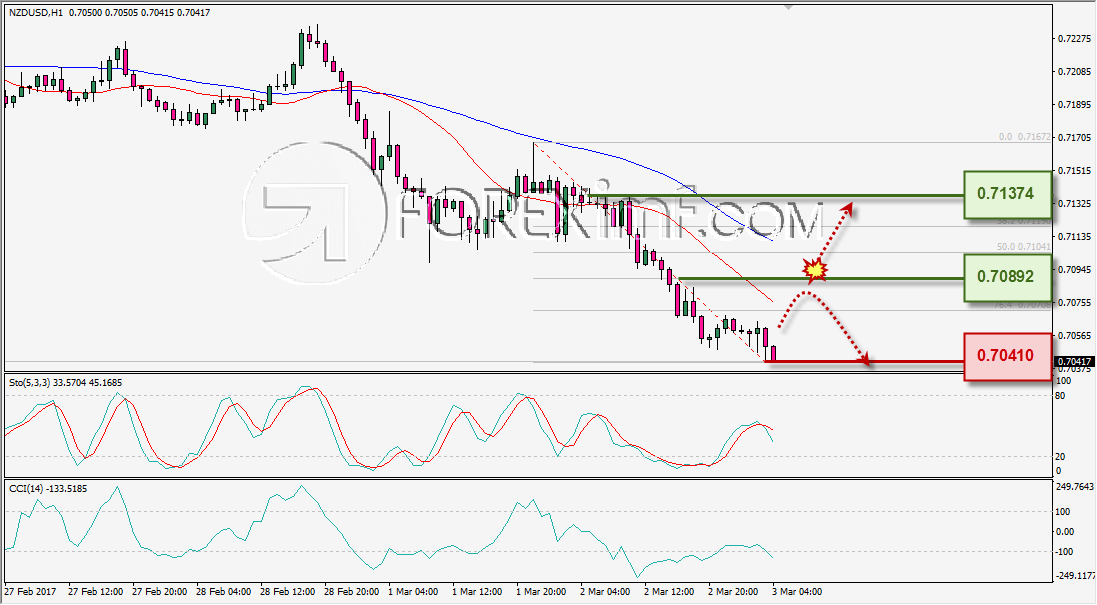Screen dimensions: 1097x605
Task: Click the Sto(5,3,3) indicator label
Action: tap(65, 383)
